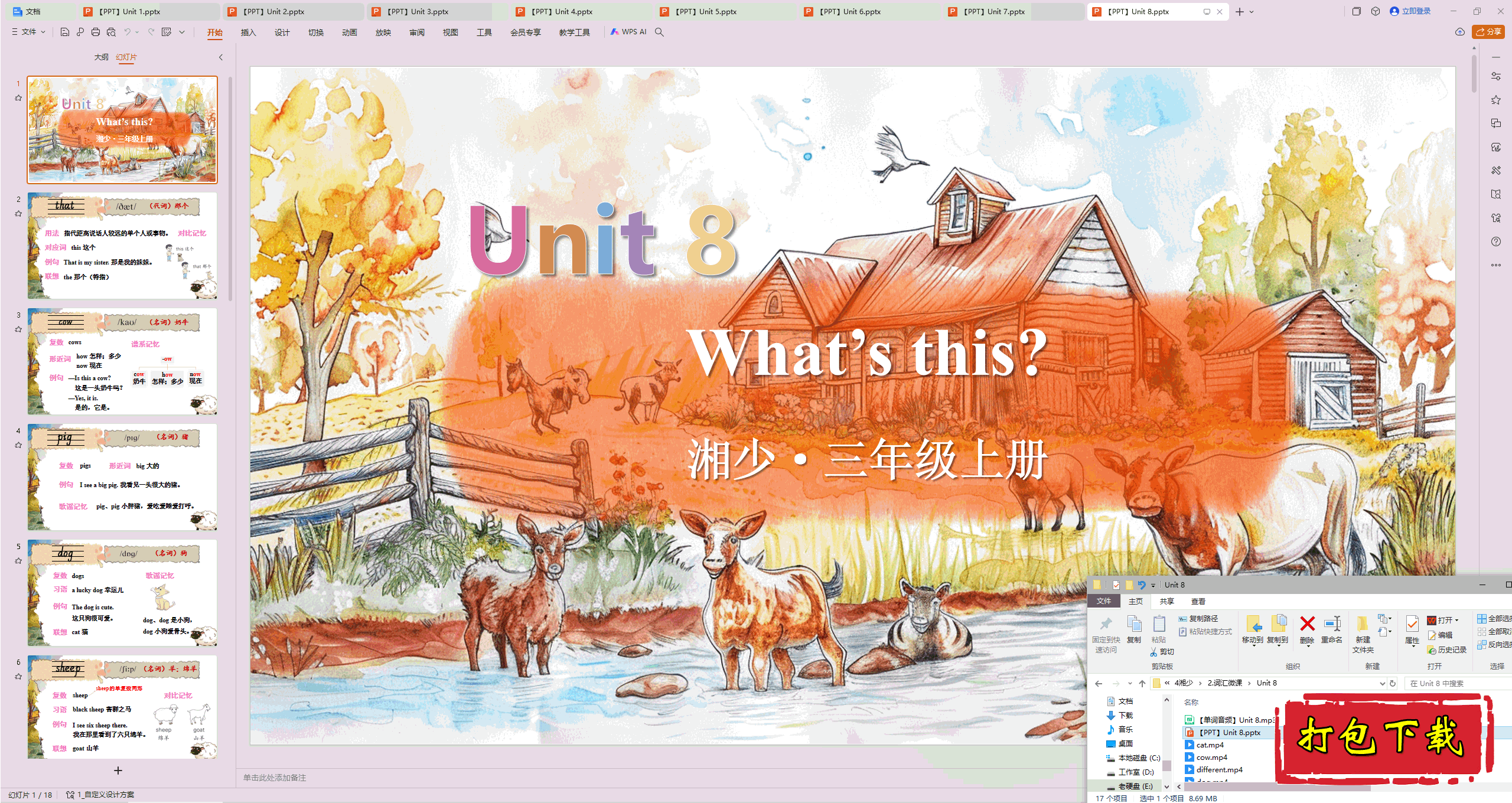Open the 插入 ribbon tab
Screen dimensions: 1512x803
tap(248, 32)
